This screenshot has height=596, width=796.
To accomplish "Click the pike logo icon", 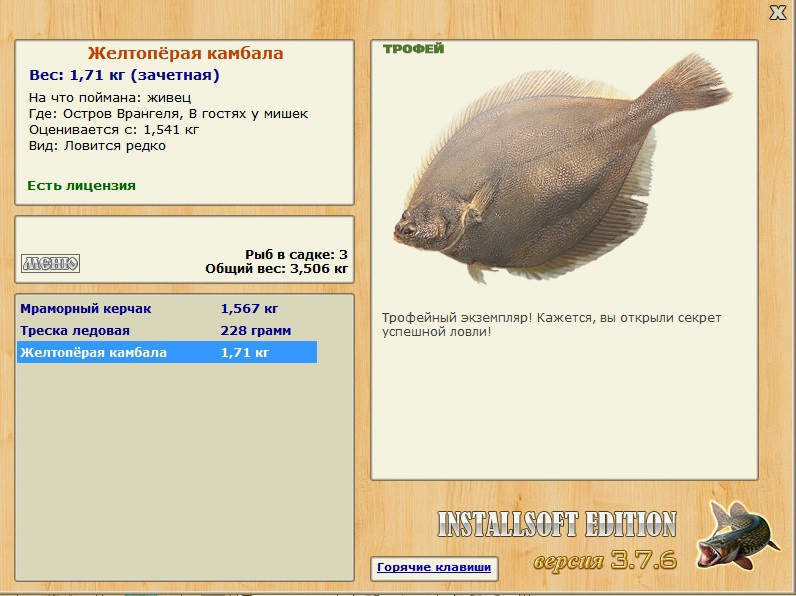I will pyautogui.click(x=738, y=536).
